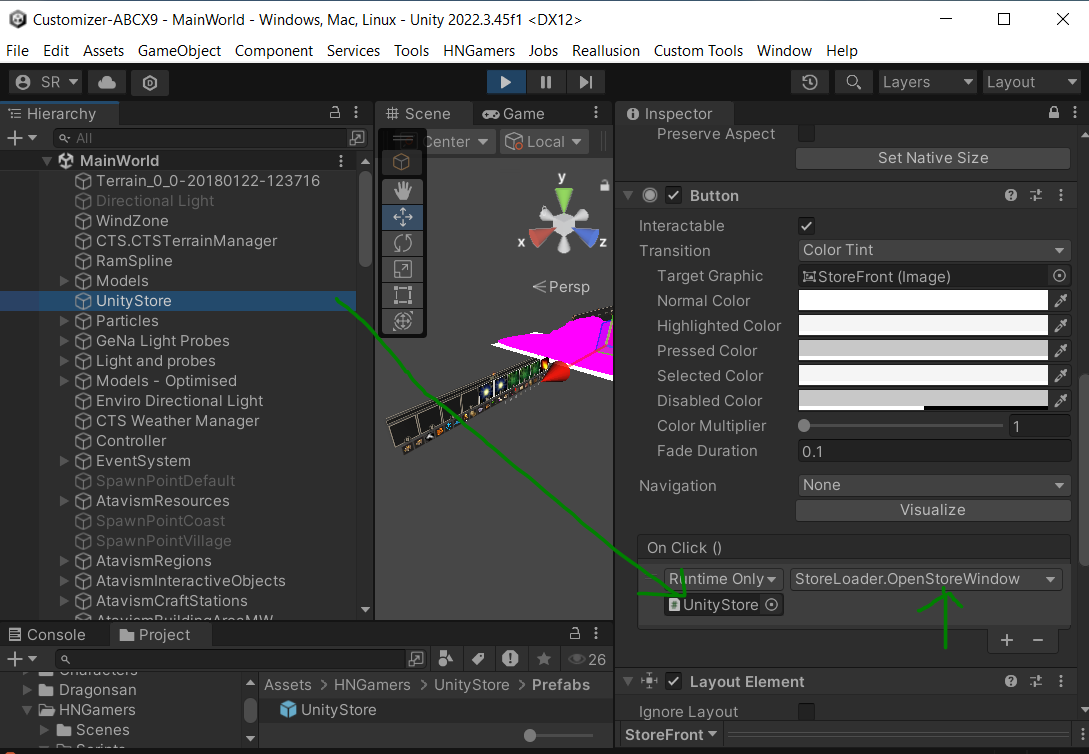Click the Step frame button

pos(585,82)
